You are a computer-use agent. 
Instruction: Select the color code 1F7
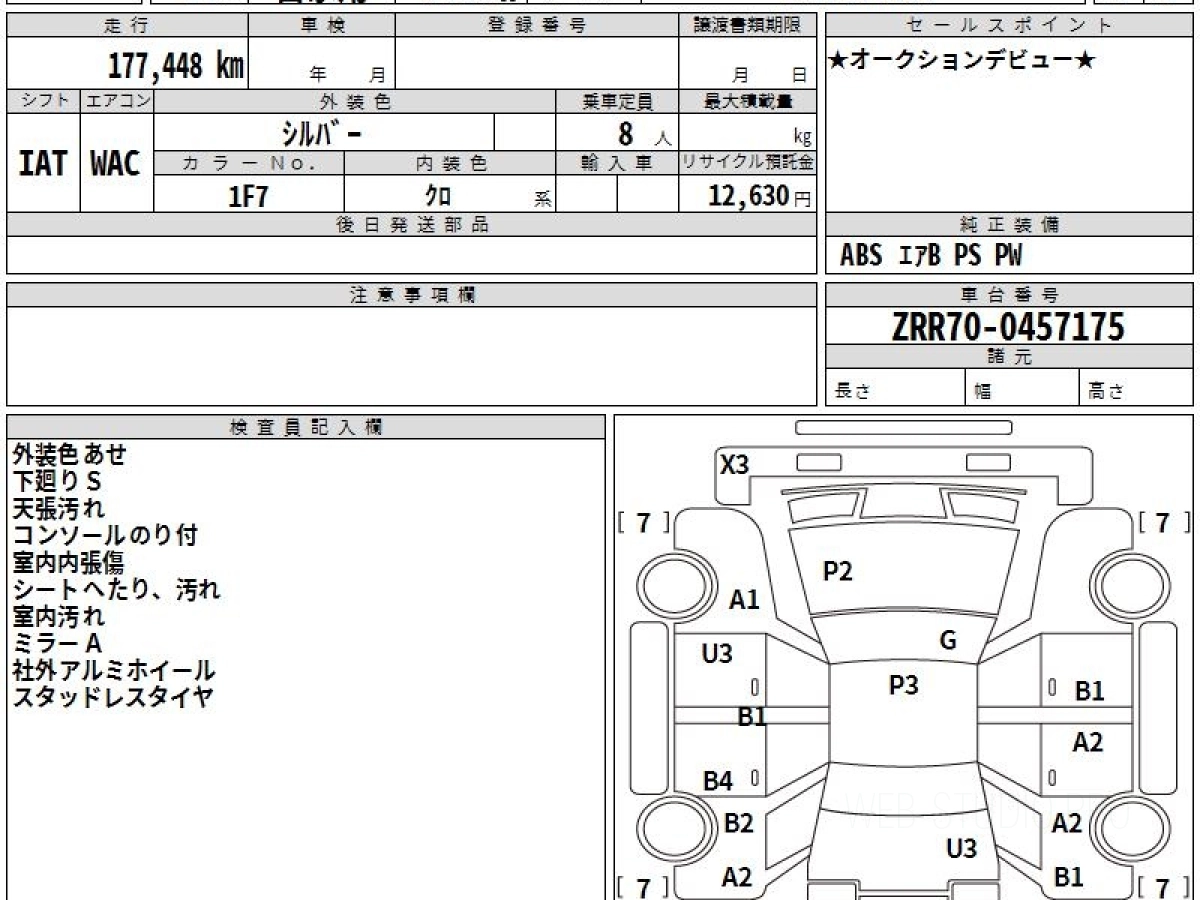[249, 196]
